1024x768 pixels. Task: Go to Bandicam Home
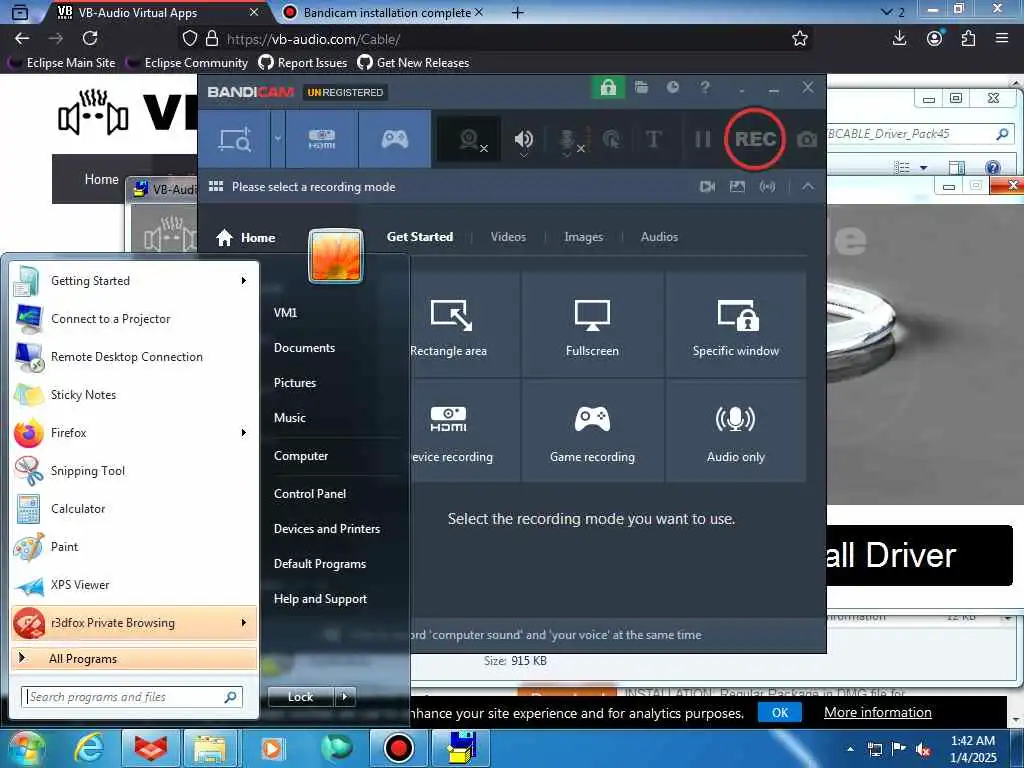pyautogui.click(x=246, y=238)
